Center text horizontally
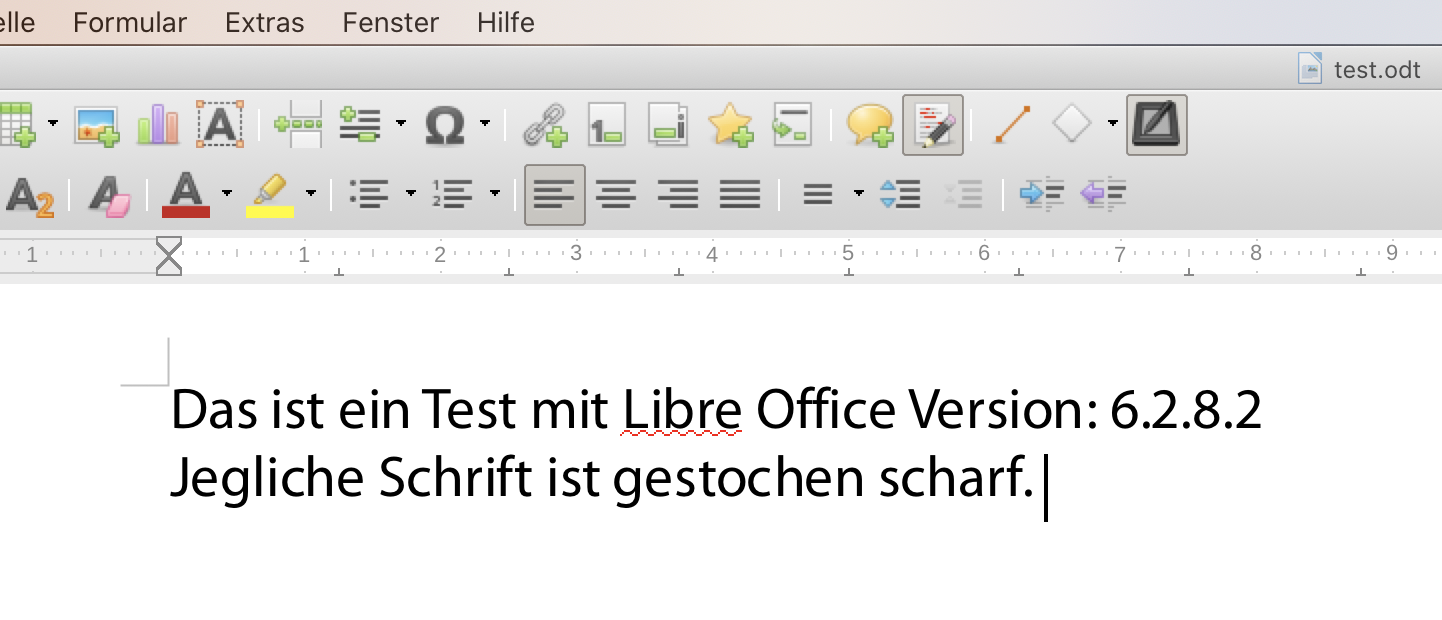Screen dimensions: 1442x620 tap(617, 195)
